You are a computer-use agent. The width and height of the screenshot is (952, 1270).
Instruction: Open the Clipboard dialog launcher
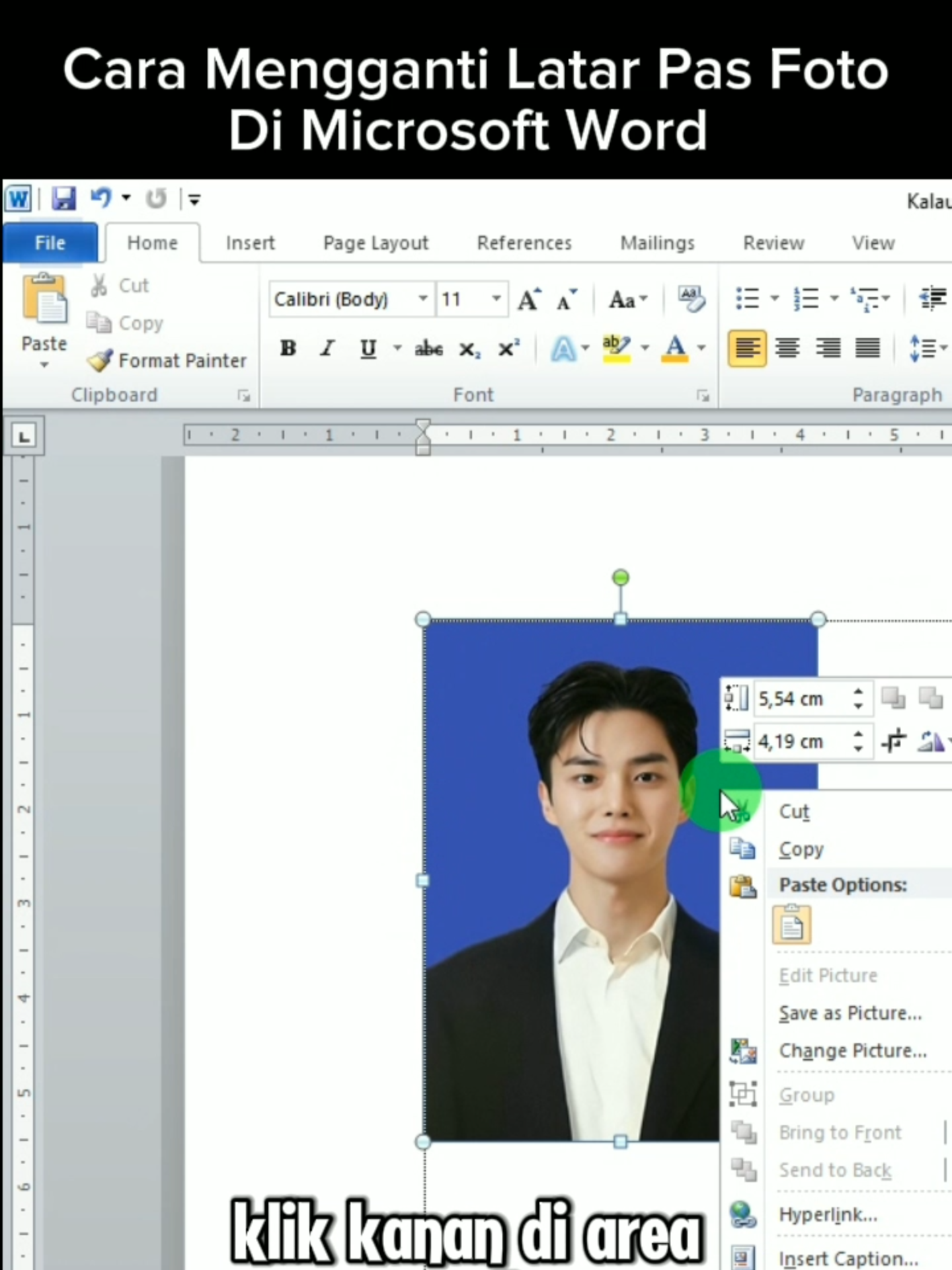pyautogui.click(x=244, y=396)
